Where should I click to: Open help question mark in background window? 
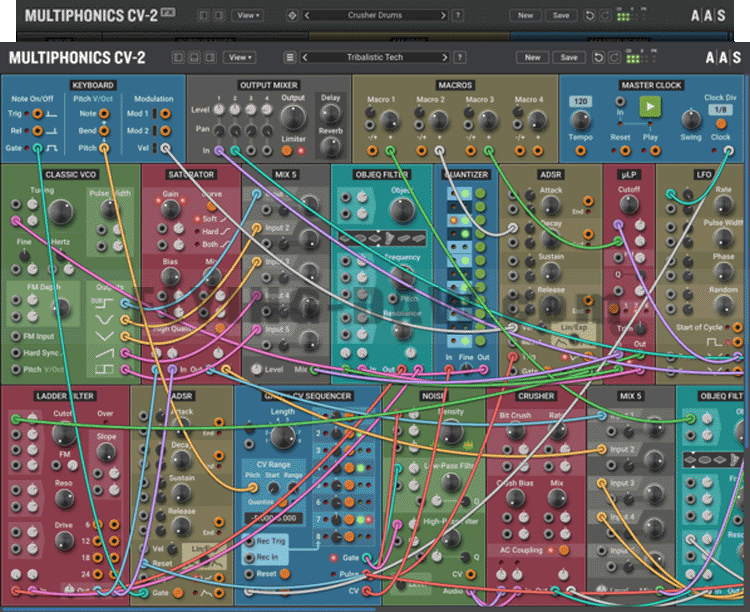(x=458, y=15)
